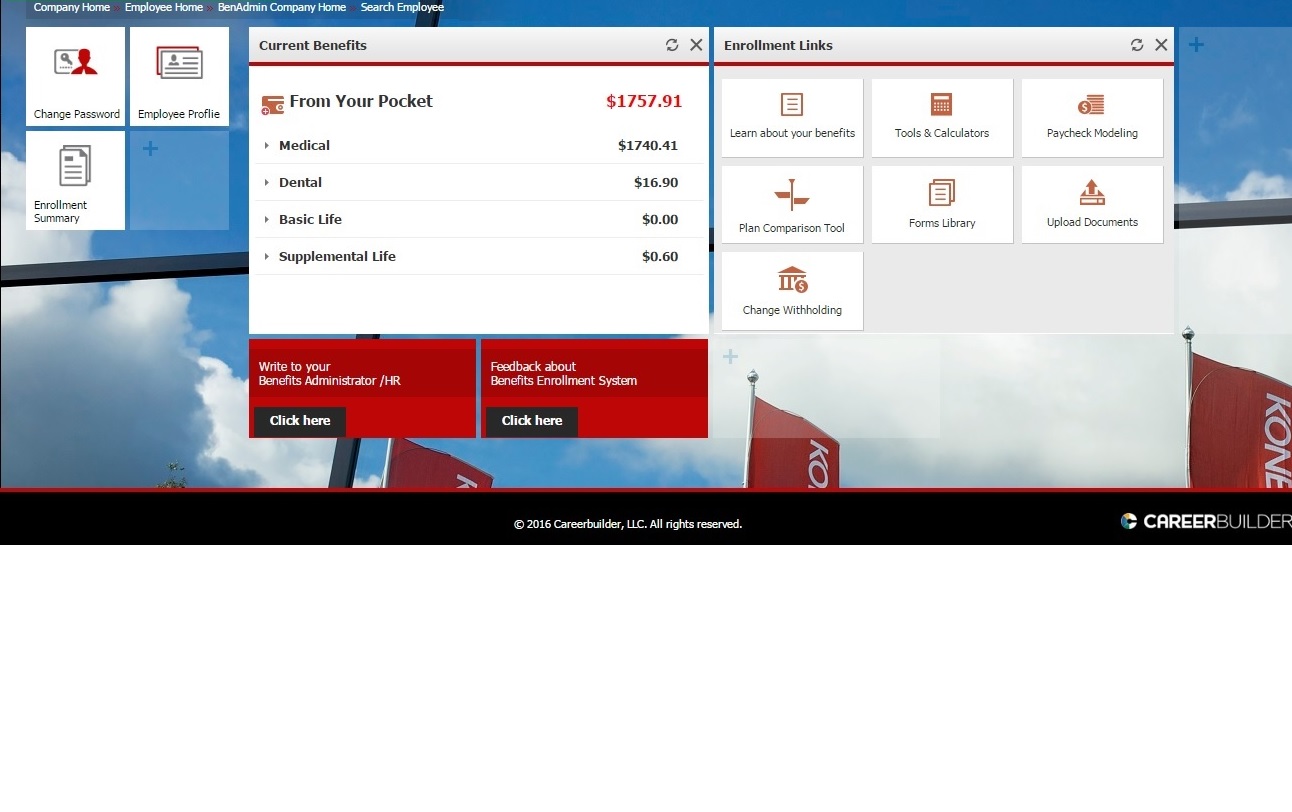Close the Enrollment Links panel
1292x812 pixels.
click(1161, 45)
